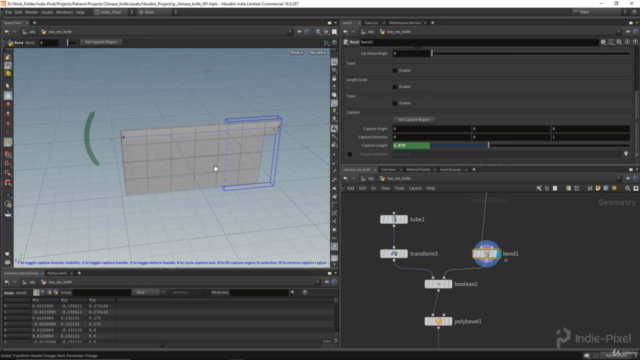
Task: Switch to the Performance Monitor tab
Action: pyautogui.click(x=404, y=23)
